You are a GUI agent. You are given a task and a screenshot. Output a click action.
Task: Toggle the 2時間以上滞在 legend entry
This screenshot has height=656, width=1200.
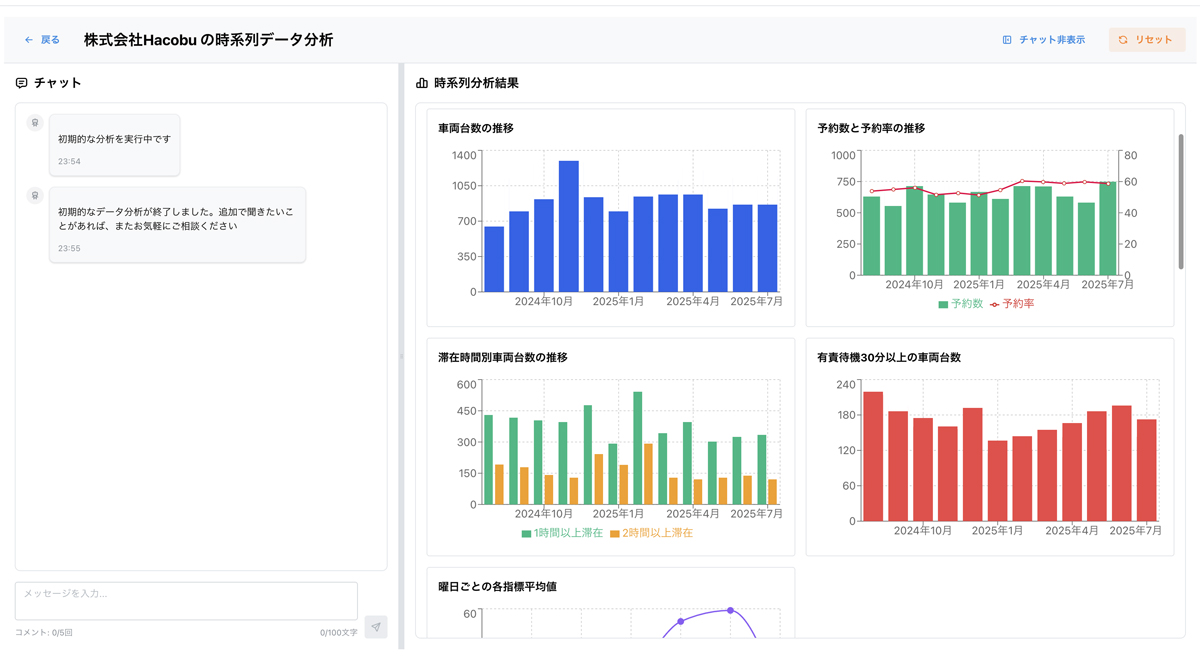coord(651,533)
